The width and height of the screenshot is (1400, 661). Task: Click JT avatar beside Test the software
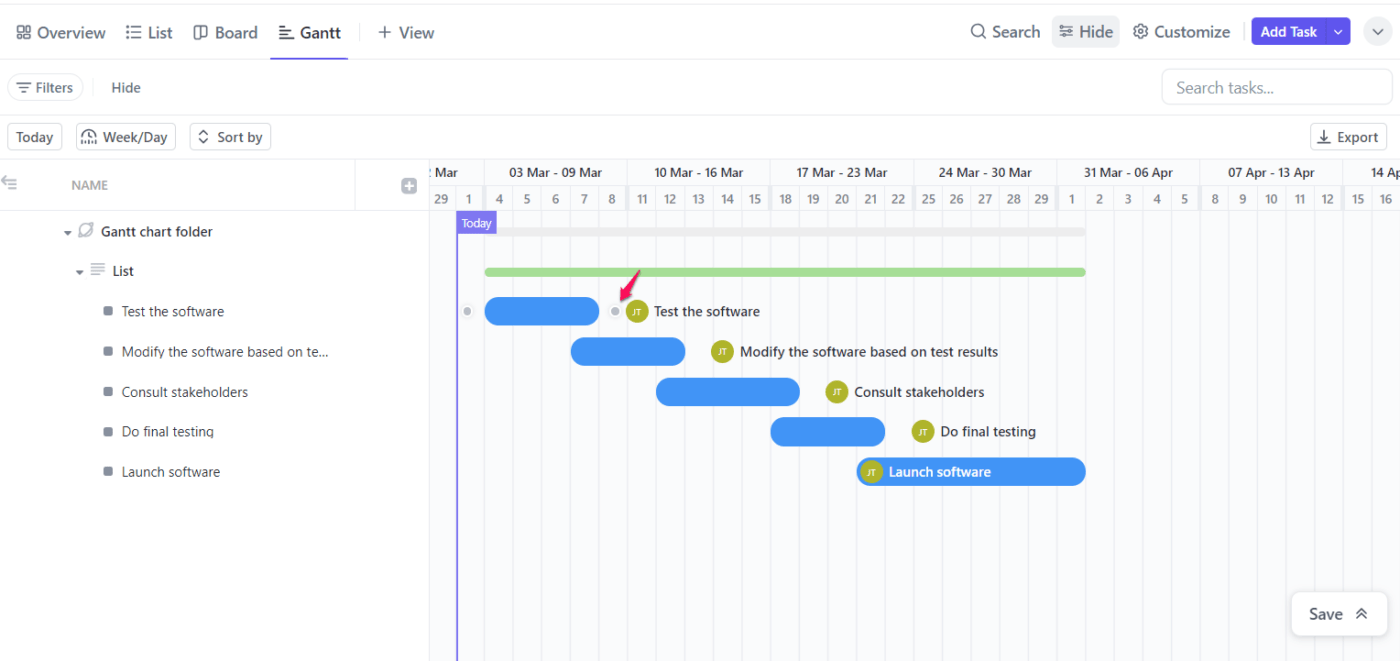pos(637,311)
